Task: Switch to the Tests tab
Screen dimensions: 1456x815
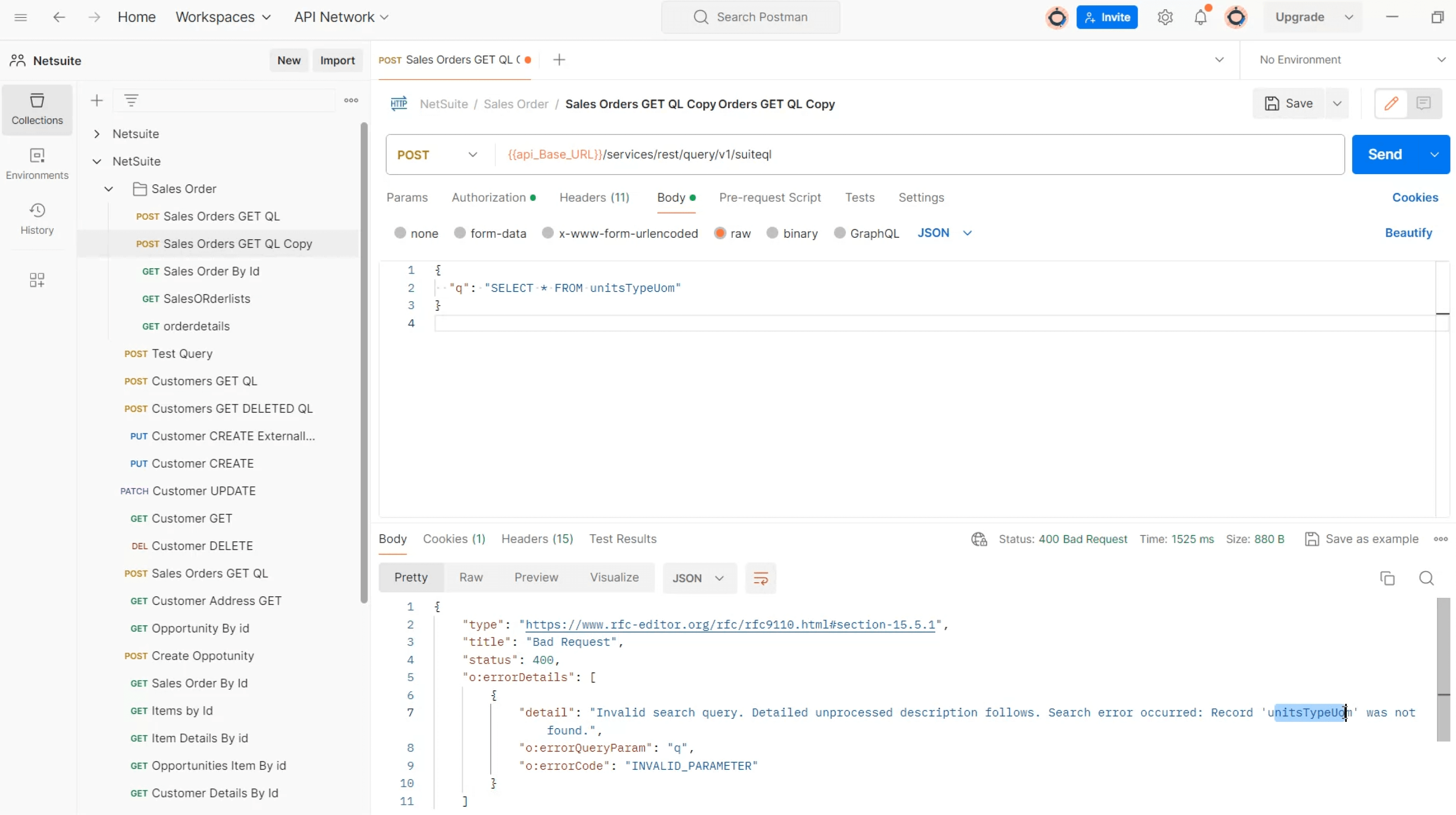Action: tap(859, 197)
